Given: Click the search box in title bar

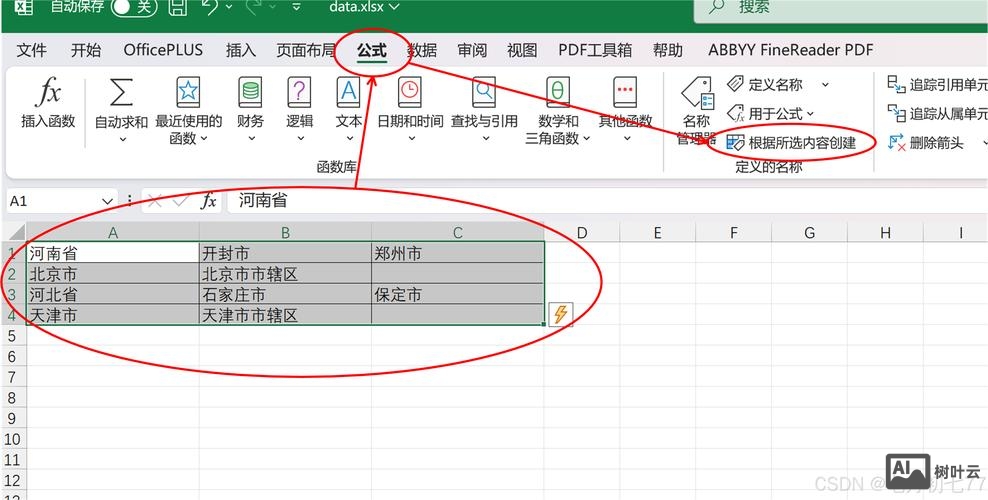Looking at the screenshot, I should pyautogui.click(x=841, y=9).
